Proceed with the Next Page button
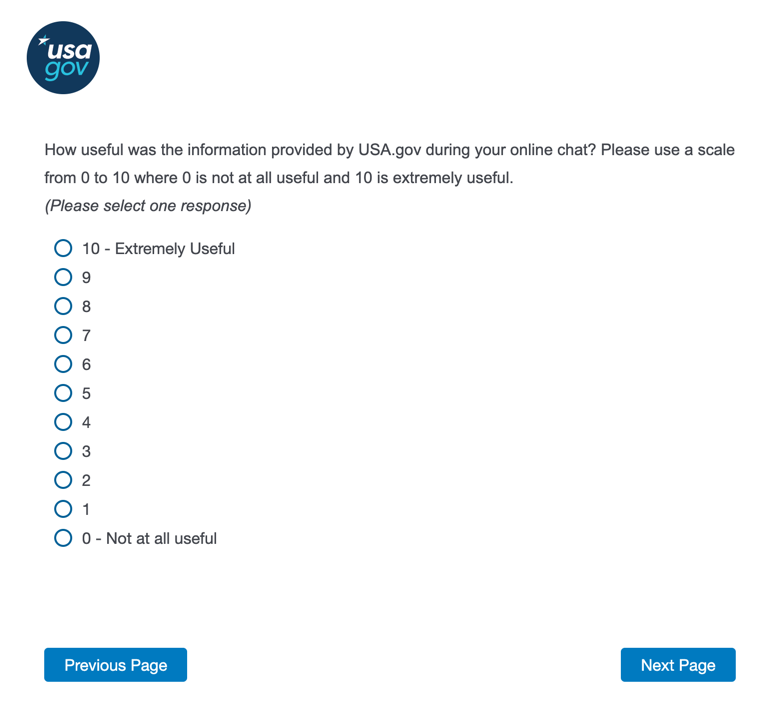Viewport: 767px width, 710px height. (678, 665)
